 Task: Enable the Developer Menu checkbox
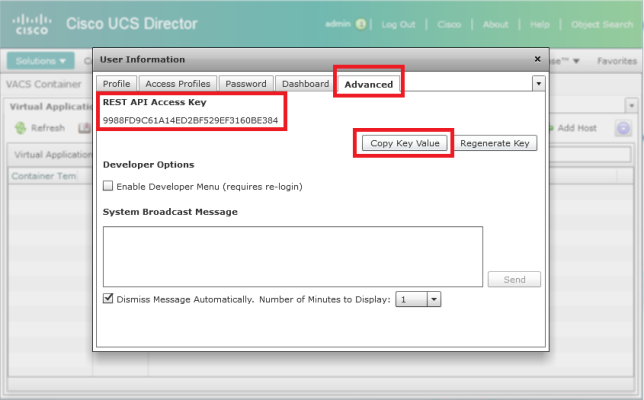point(109,186)
